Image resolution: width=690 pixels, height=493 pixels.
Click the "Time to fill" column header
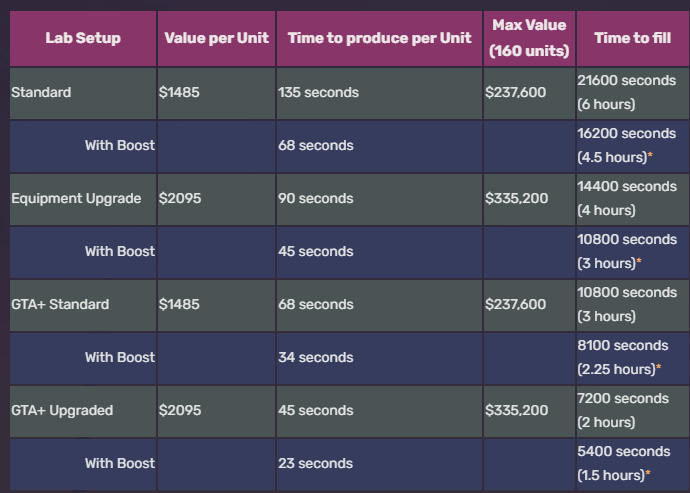click(x=632, y=38)
